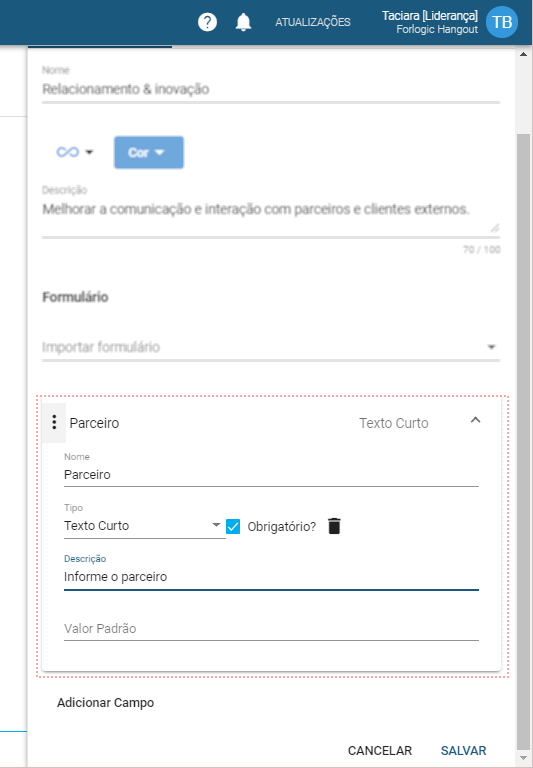Click the field Nome input containing Parceiro
Viewport: 533px width, 768px height.
[x=271, y=475]
